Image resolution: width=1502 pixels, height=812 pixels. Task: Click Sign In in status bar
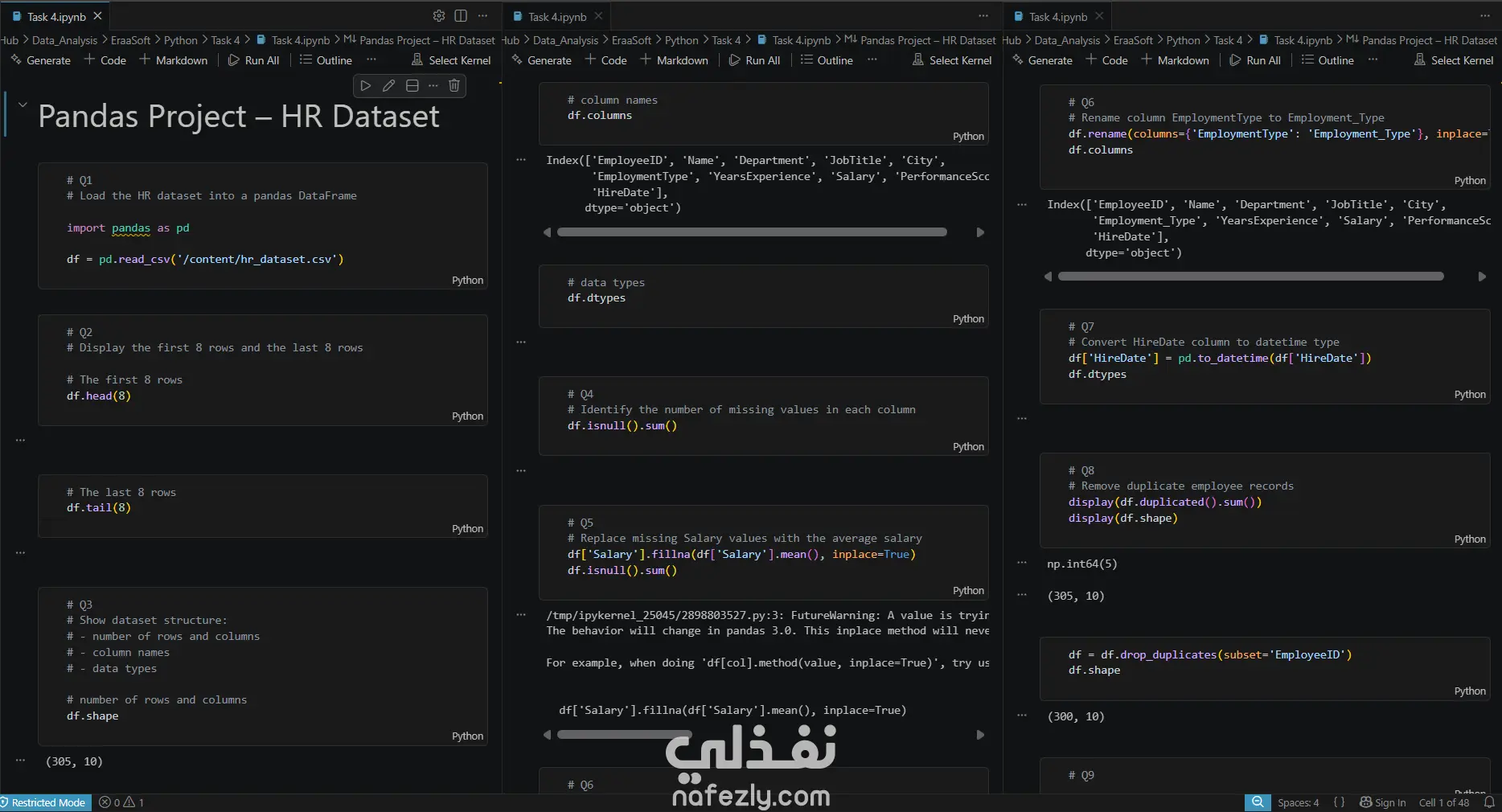click(x=1382, y=802)
